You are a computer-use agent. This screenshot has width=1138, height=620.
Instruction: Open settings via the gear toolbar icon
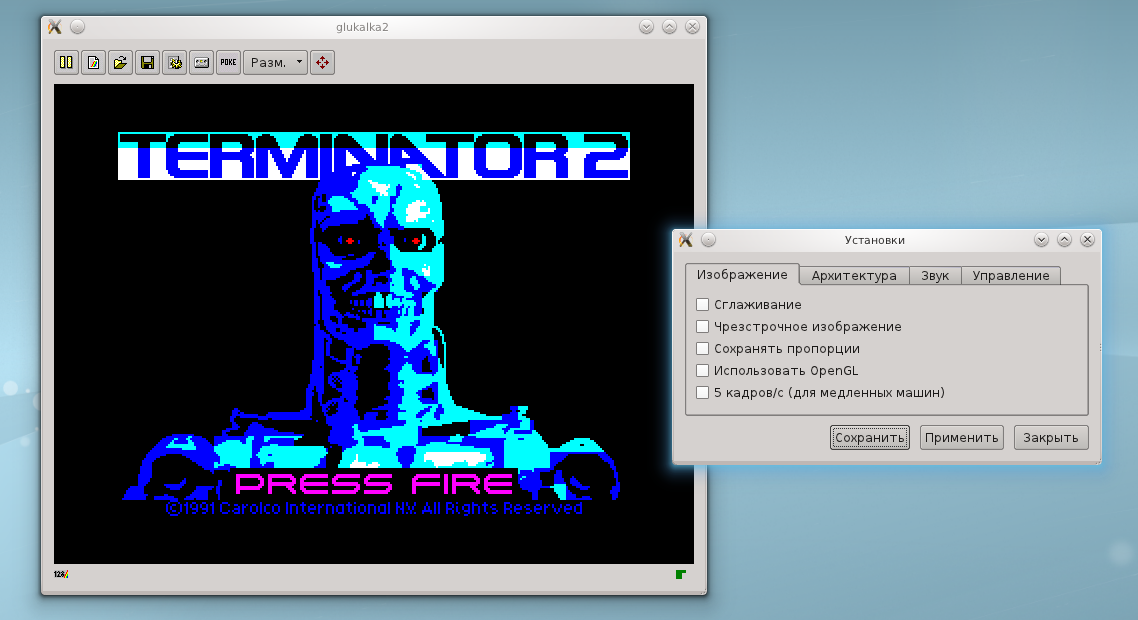pos(175,62)
